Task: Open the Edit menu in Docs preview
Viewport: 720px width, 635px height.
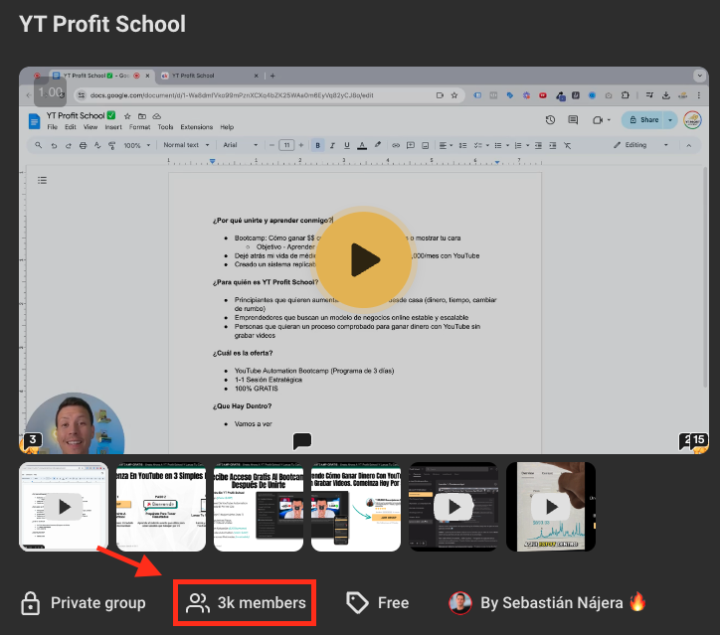Action: pyautogui.click(x=70, y=127)
